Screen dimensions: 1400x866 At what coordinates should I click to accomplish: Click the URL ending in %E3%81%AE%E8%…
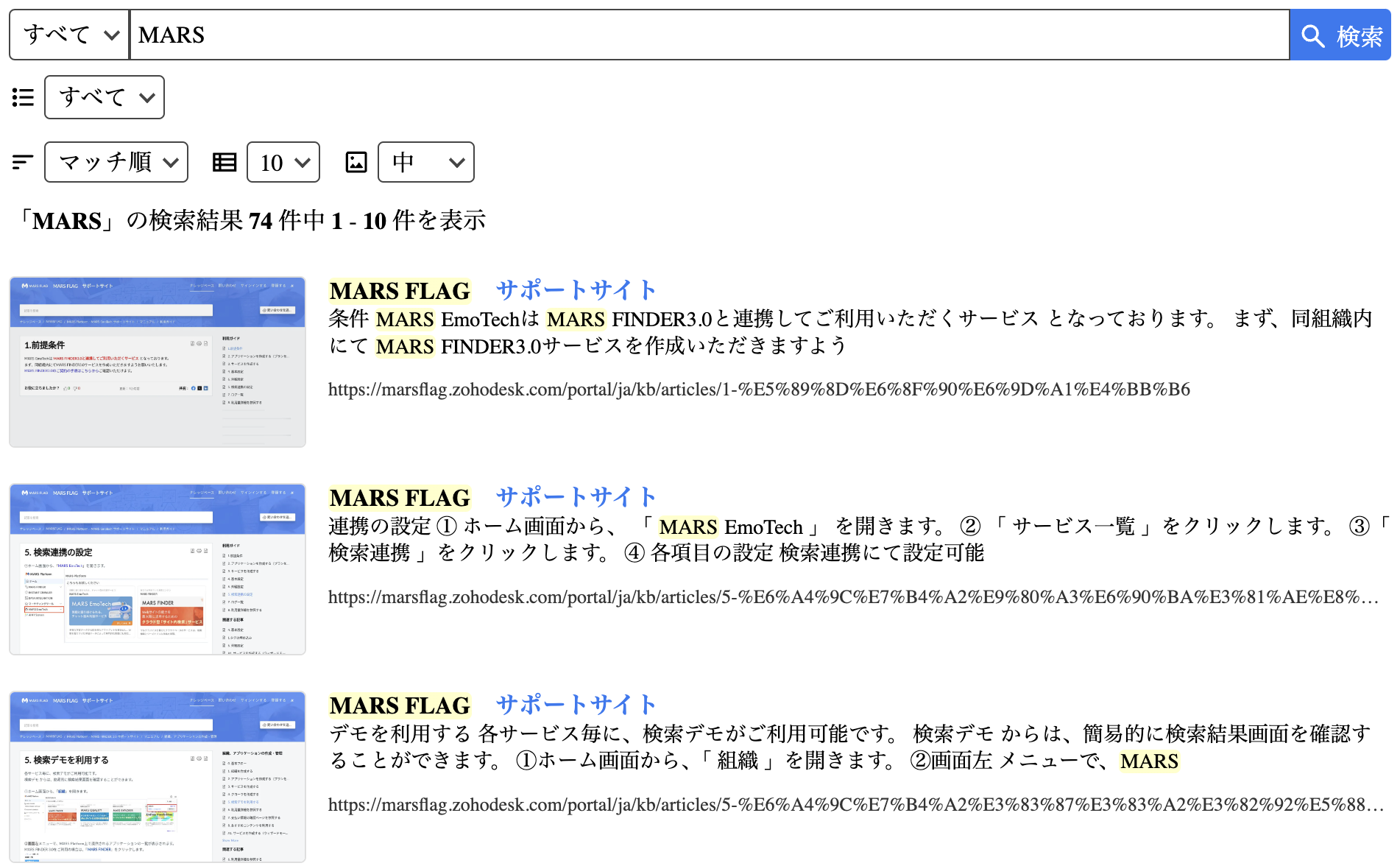click(854, 597)
